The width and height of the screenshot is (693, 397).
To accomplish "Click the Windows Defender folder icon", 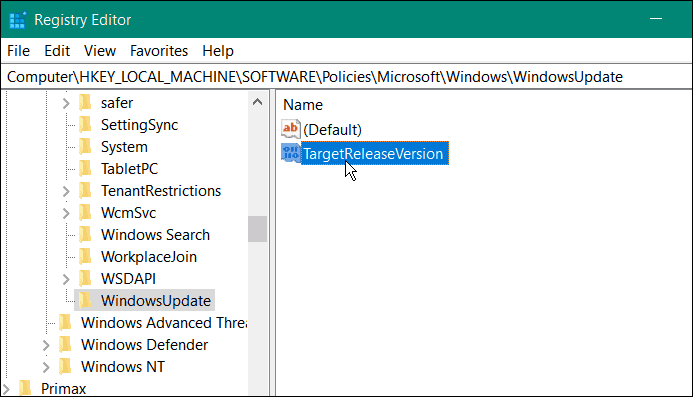I will pos(65,345).
